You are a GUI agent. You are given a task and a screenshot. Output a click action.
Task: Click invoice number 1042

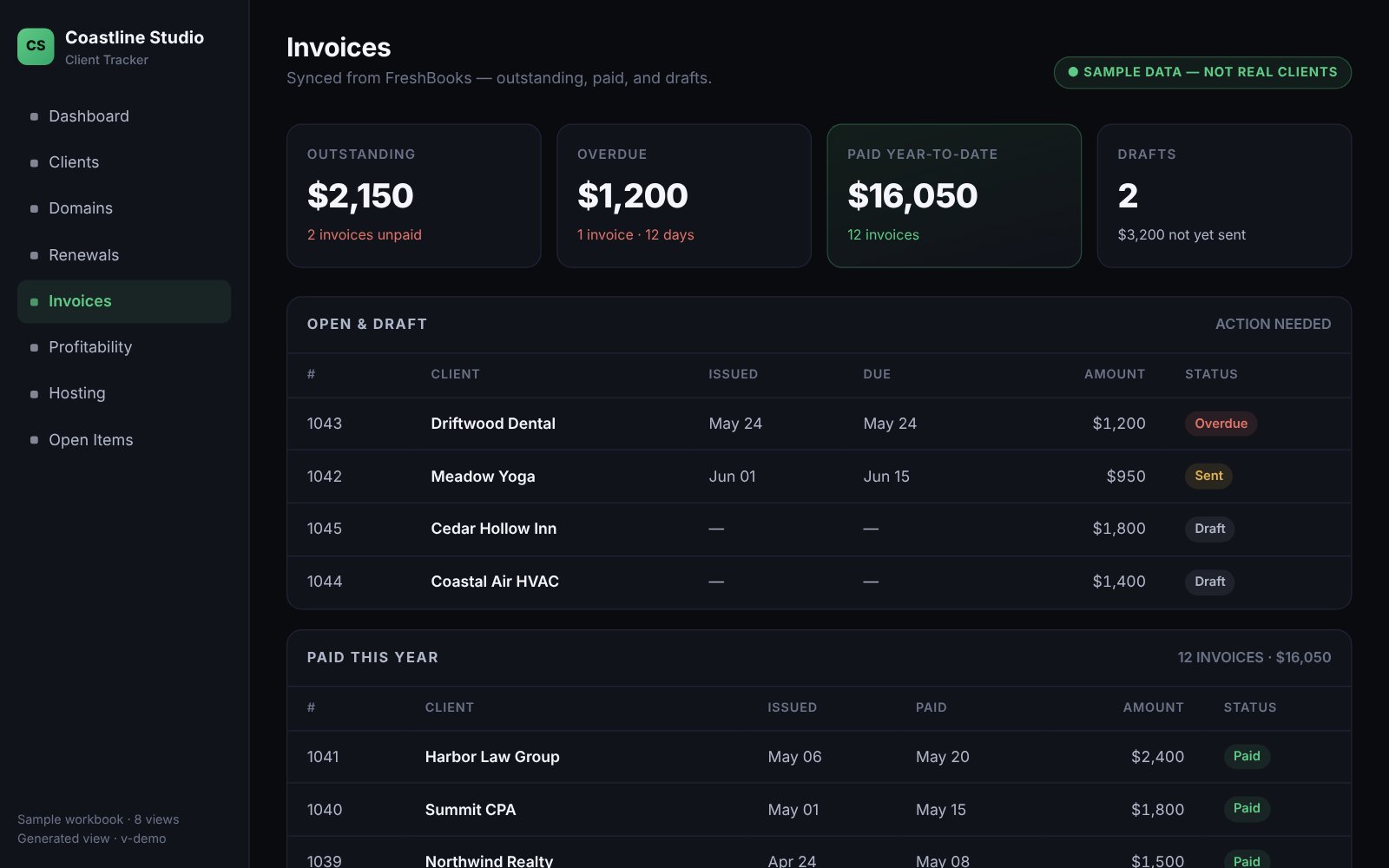(325, 477)
